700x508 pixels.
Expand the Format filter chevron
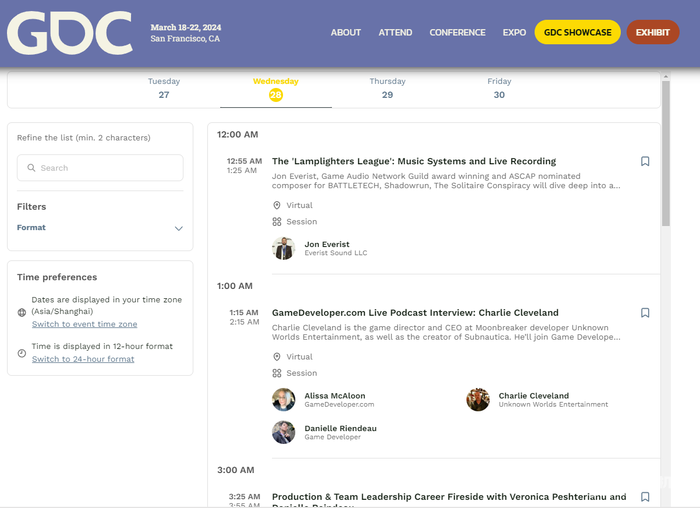[x=179, y=229]
